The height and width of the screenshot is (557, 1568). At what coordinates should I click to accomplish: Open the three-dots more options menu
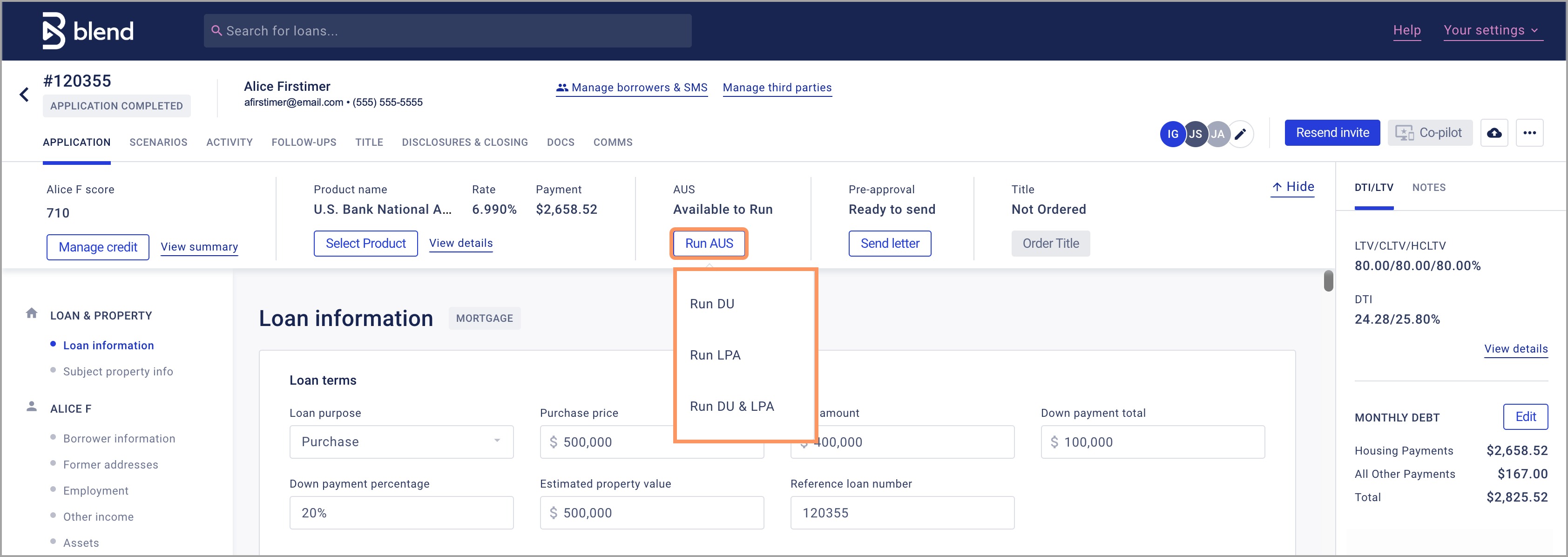[1529, 133]
